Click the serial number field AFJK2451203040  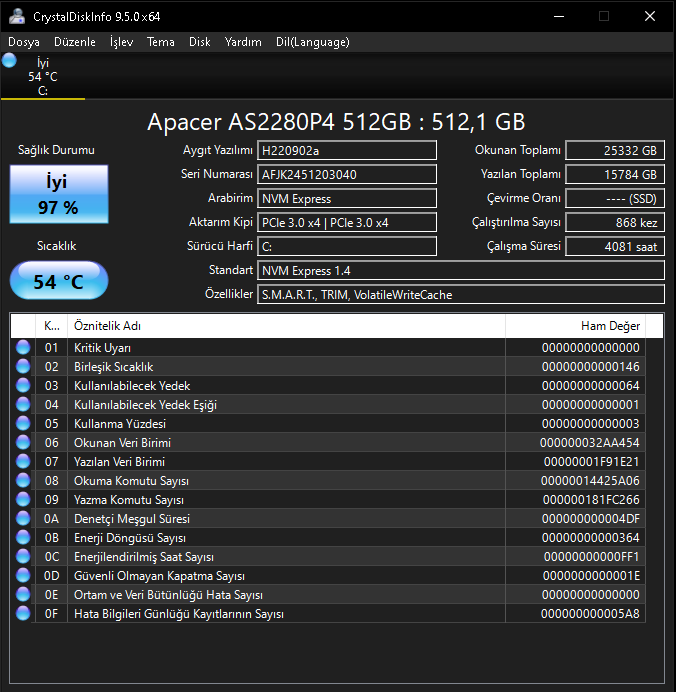[x=347, y=174]
